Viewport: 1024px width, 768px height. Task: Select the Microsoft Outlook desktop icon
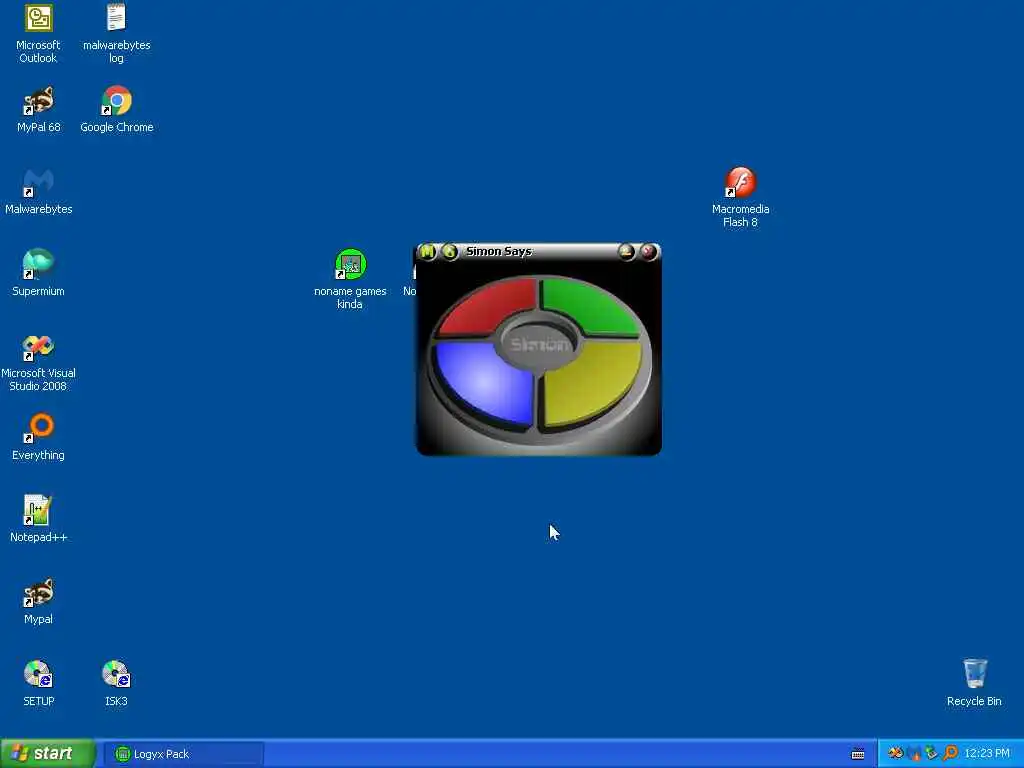pos(39,33)
